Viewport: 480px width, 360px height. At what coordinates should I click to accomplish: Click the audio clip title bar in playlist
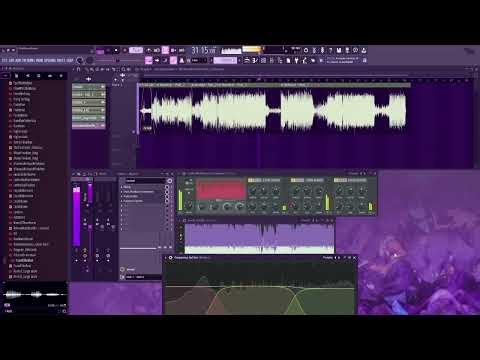tap(275, 86)
